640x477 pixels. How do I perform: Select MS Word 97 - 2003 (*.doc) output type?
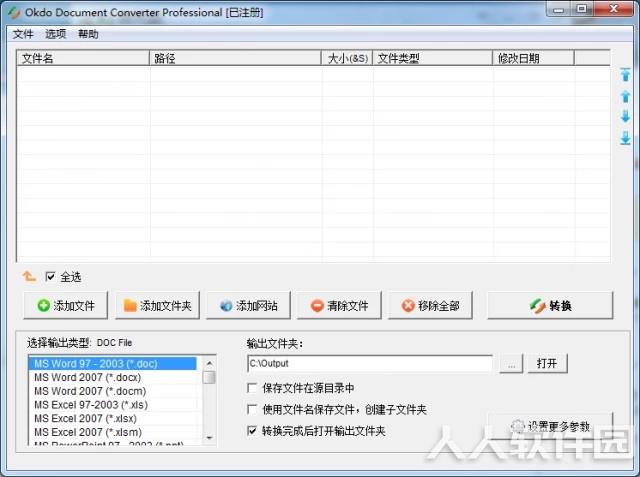(x=112, y=364)
